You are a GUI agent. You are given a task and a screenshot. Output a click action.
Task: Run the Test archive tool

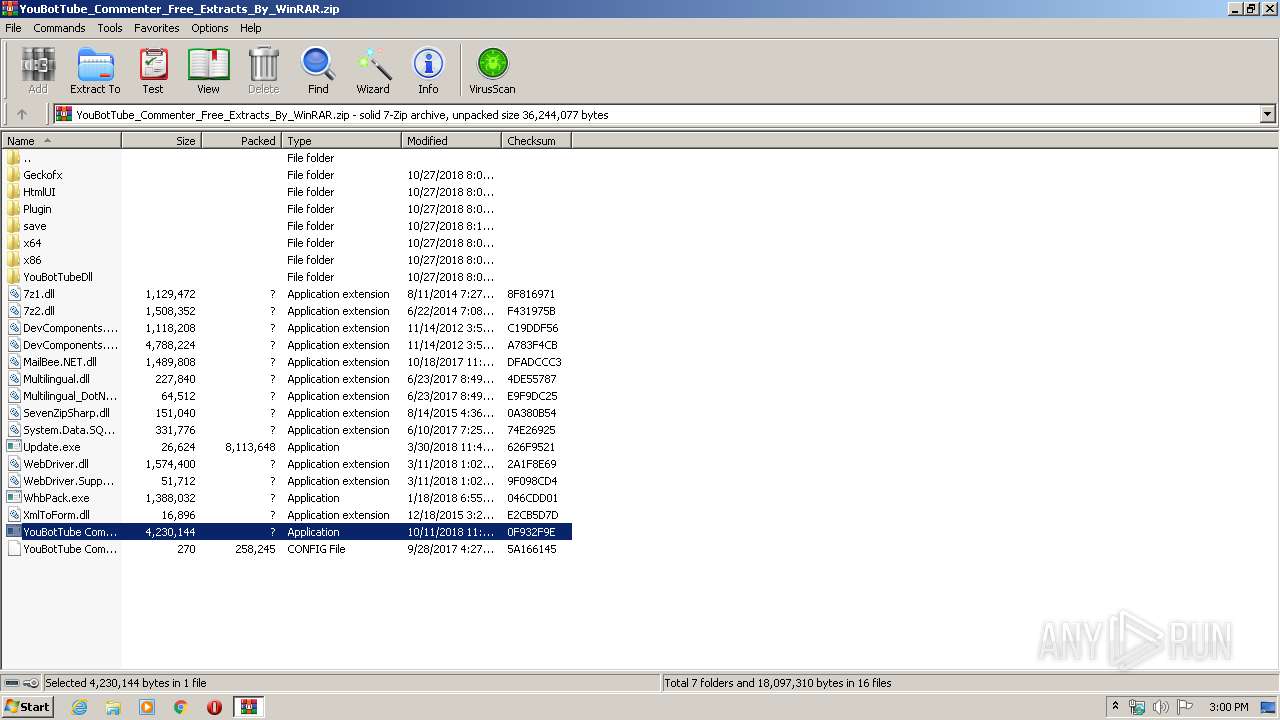pos(153,71)
